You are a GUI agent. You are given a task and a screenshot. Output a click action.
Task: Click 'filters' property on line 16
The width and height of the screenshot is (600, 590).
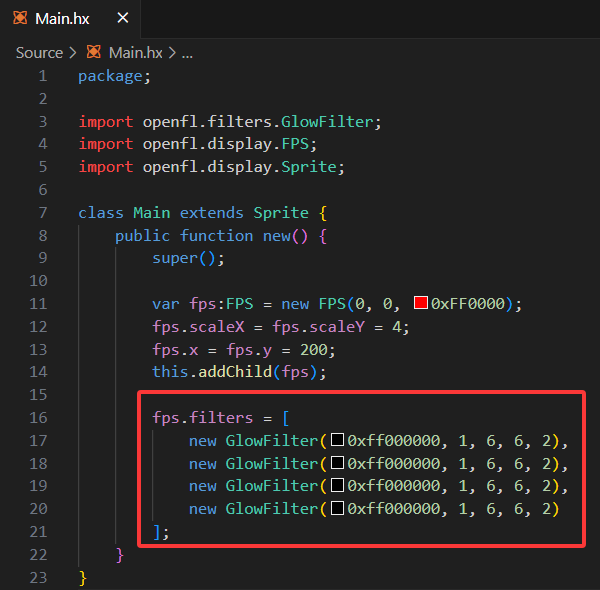pos(221,417)
